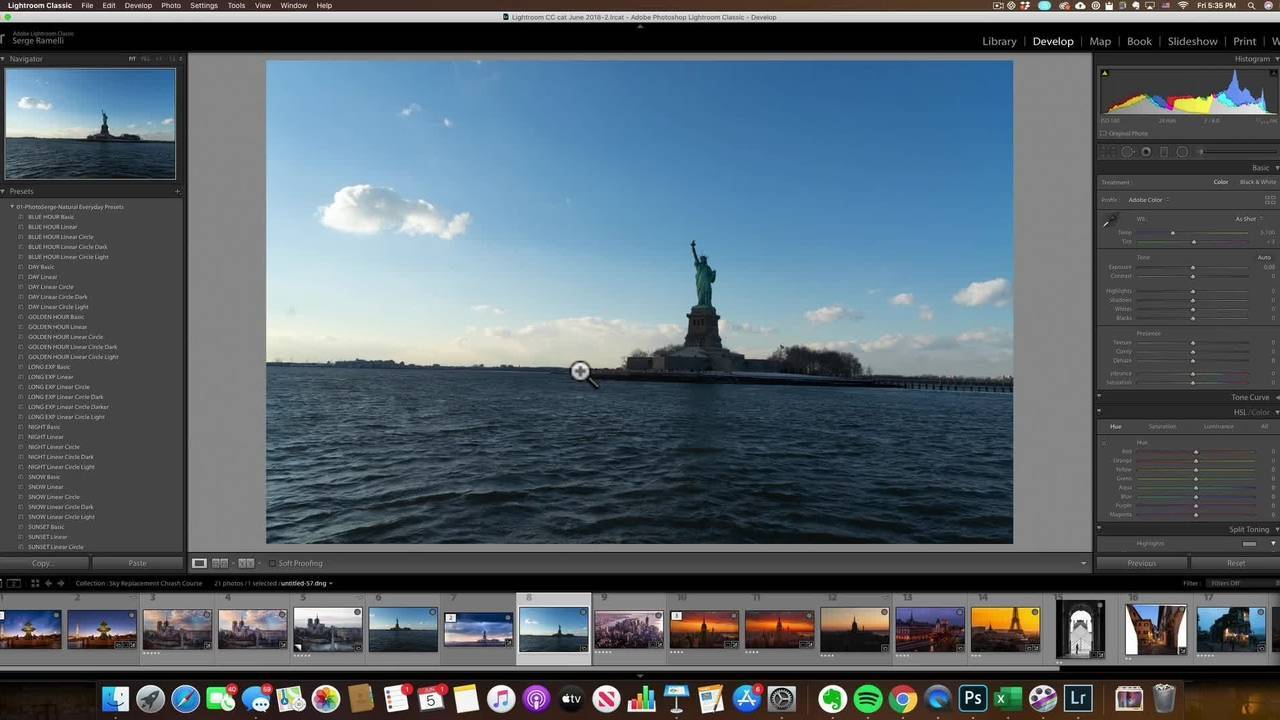Select the Crop Overlay tool
1280x720 pixels.
click(x=1109, y=152)
